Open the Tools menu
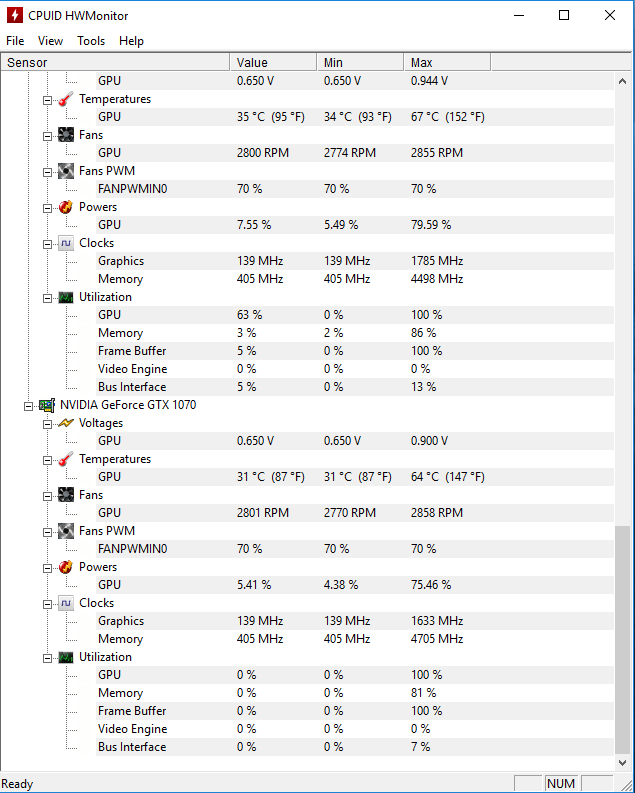Viewport: 635px width, 793px height. tap(91, 41)
